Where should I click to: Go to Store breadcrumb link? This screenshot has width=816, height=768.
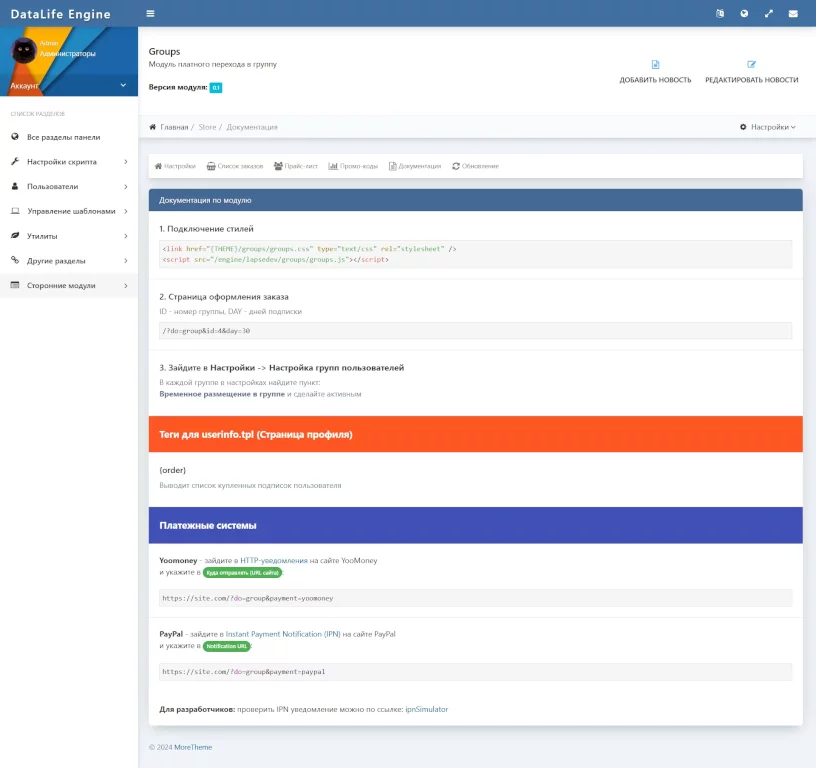[207, 127]
